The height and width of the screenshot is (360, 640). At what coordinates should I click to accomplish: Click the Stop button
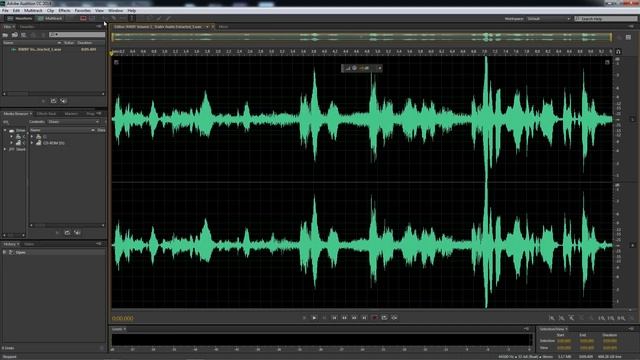(304, 318)
